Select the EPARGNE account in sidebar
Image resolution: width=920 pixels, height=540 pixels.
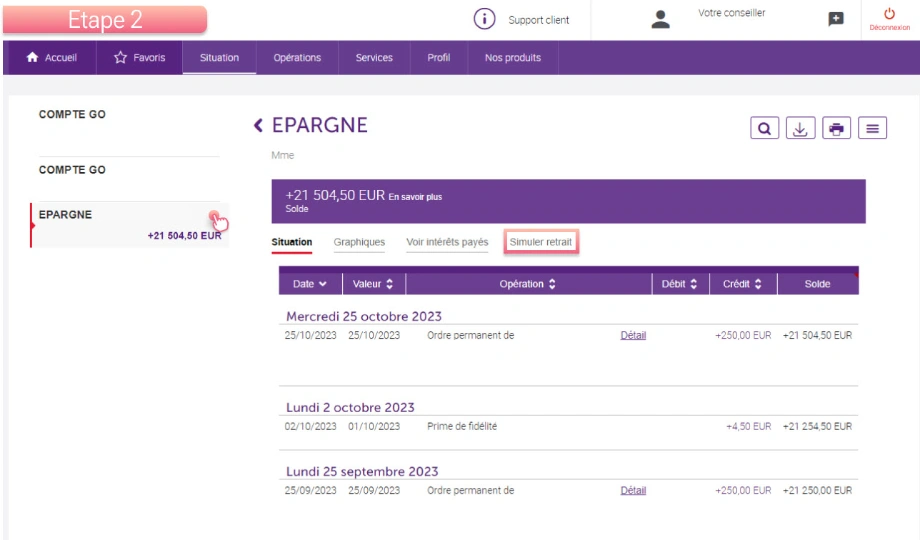[130, 225]
